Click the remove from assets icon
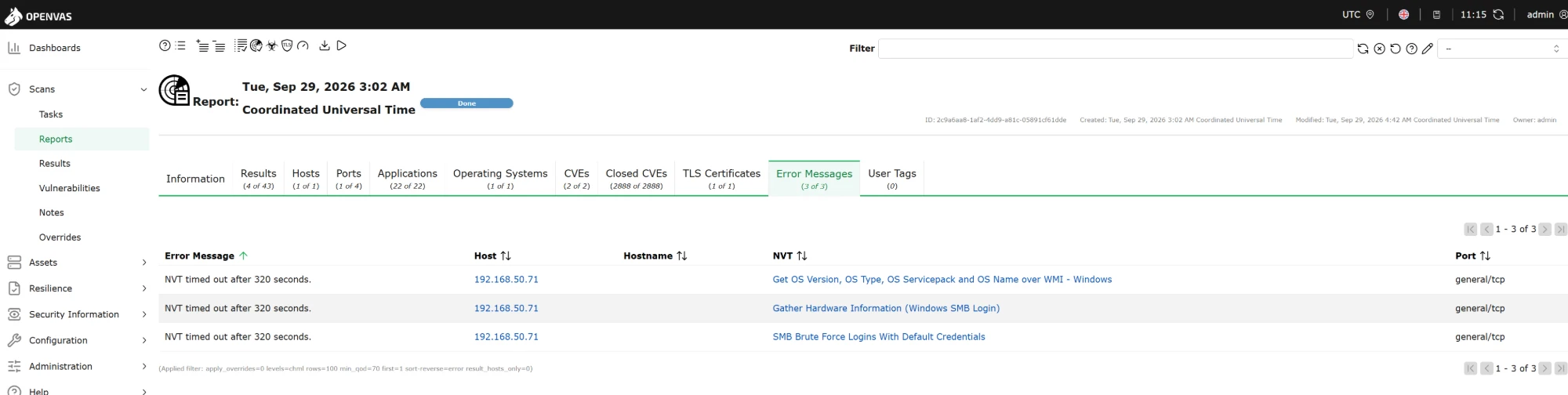This screenshot has width=1568, height=395. point(220,46)
